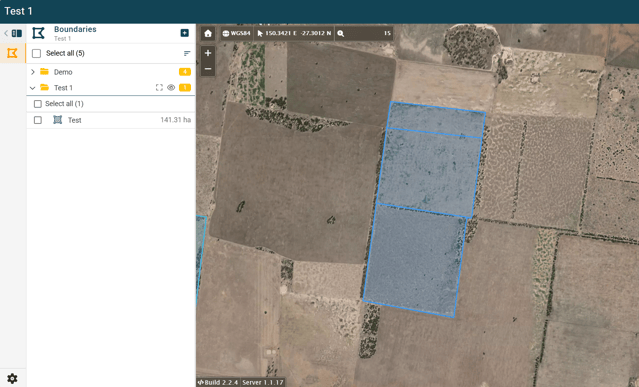This screenshot has height=387, width=639.
Task: Click the Build 2.2.4 status label
Action: point(218,382)
